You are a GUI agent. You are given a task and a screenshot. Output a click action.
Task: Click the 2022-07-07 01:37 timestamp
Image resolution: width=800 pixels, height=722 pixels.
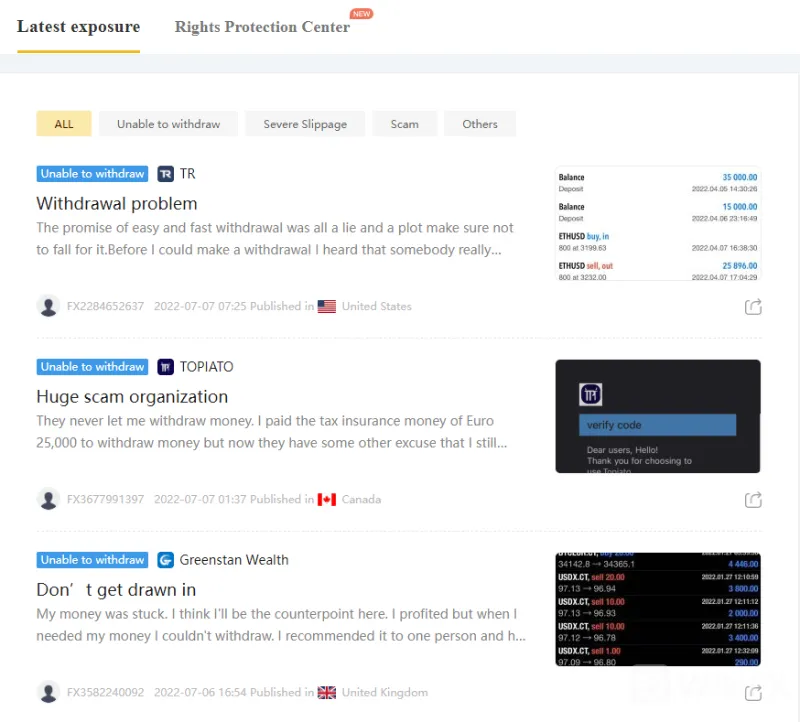tap(200, 499)
